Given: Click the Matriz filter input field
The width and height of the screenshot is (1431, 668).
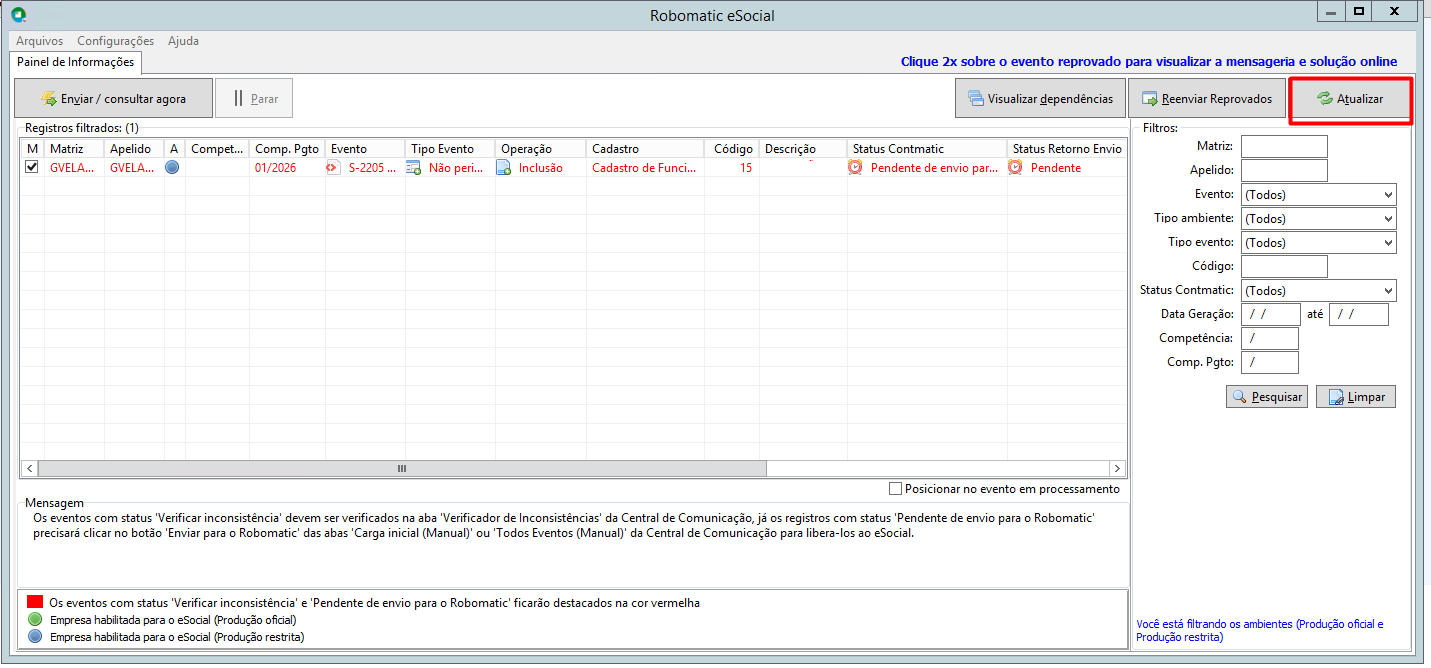Looking at the screenshot, I should point(1284,147).
